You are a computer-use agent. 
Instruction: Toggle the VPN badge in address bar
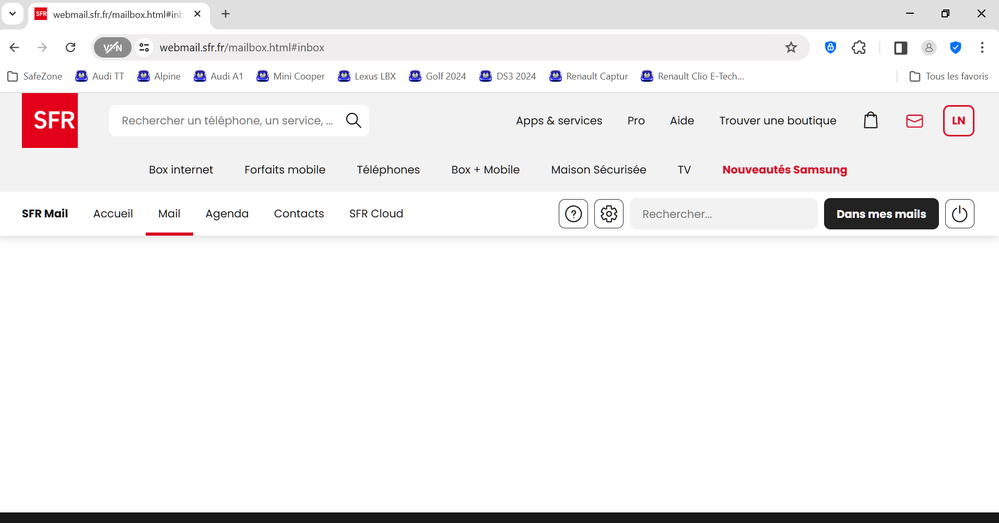113,47
